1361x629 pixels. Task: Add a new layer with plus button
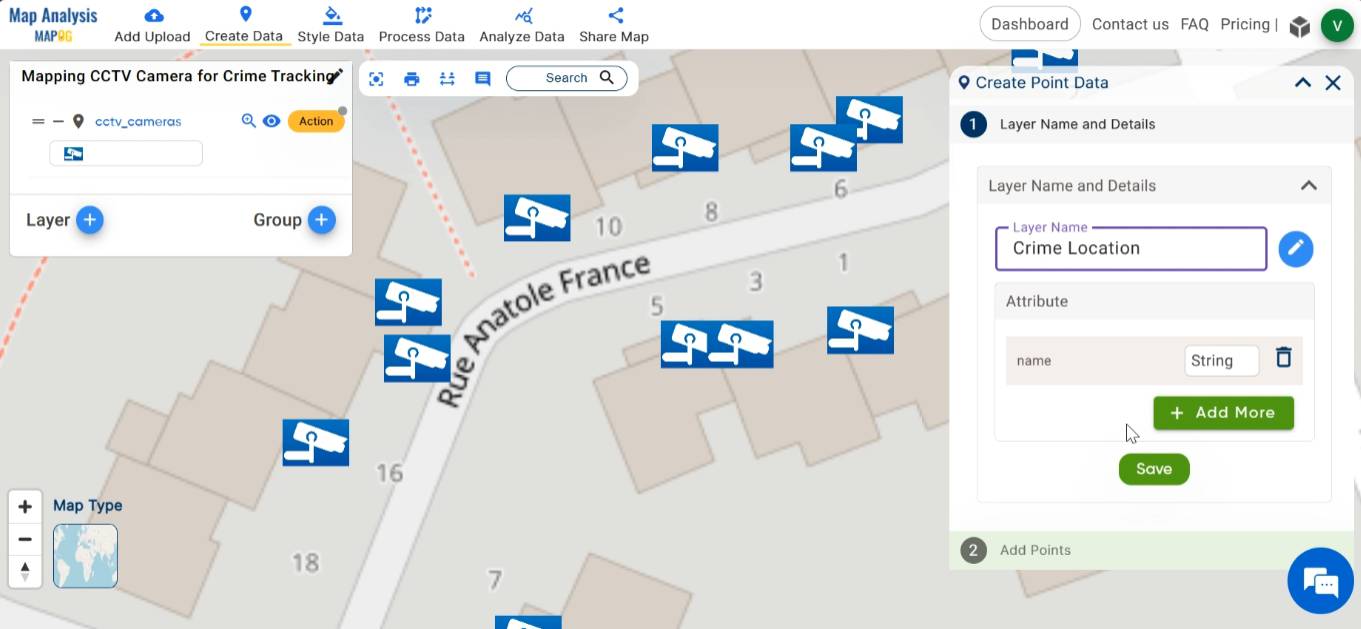90,220
